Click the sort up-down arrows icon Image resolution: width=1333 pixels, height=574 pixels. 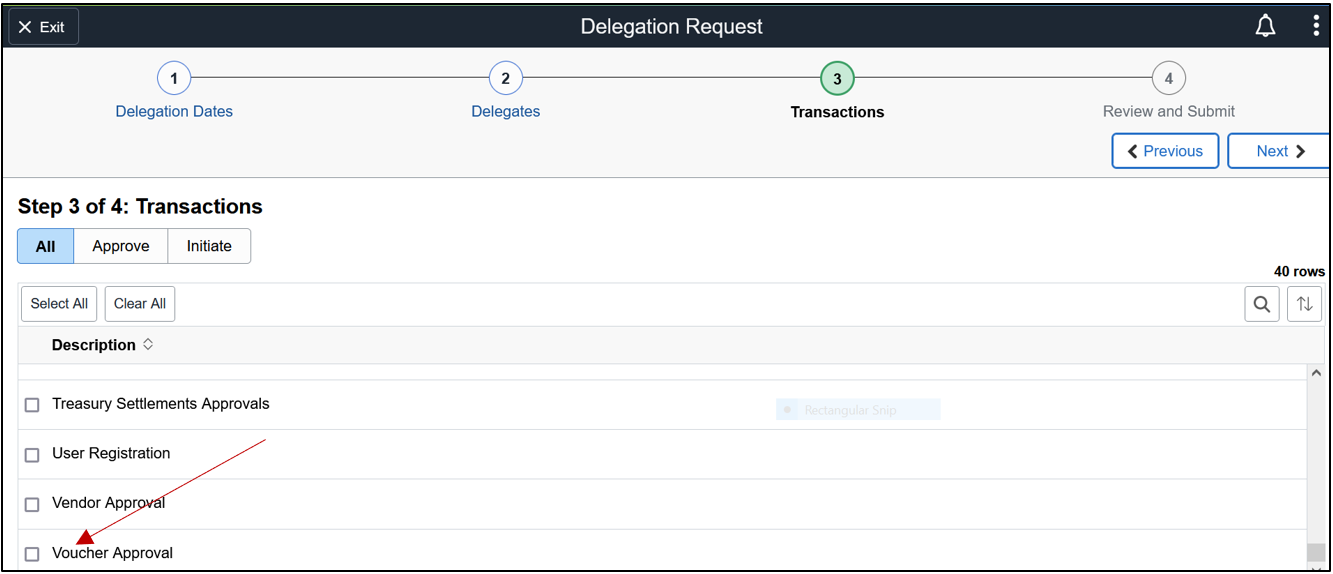tap(1304, 304)
